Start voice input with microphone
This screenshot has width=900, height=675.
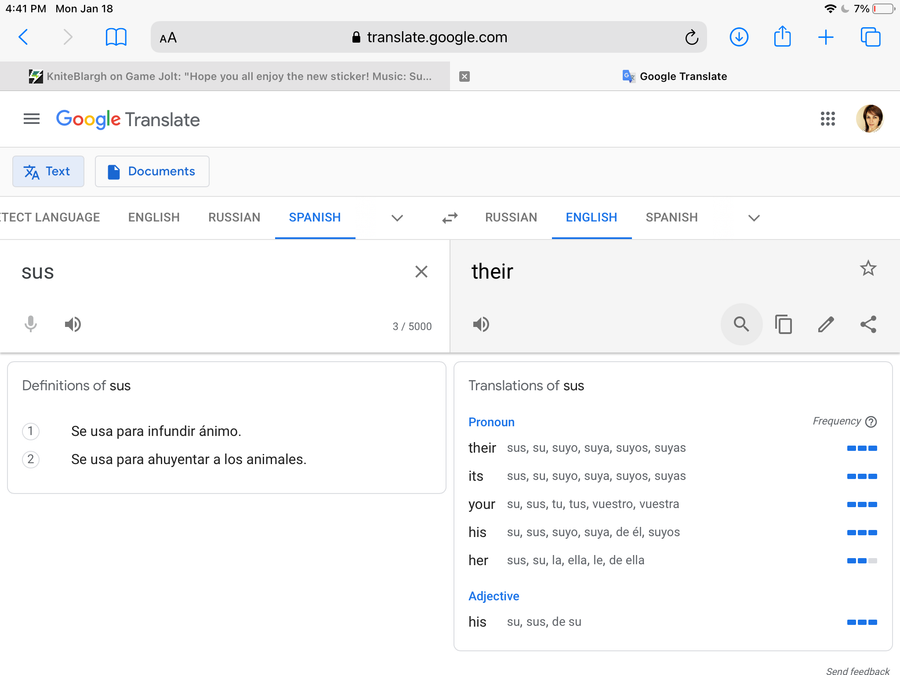point(31,324)
